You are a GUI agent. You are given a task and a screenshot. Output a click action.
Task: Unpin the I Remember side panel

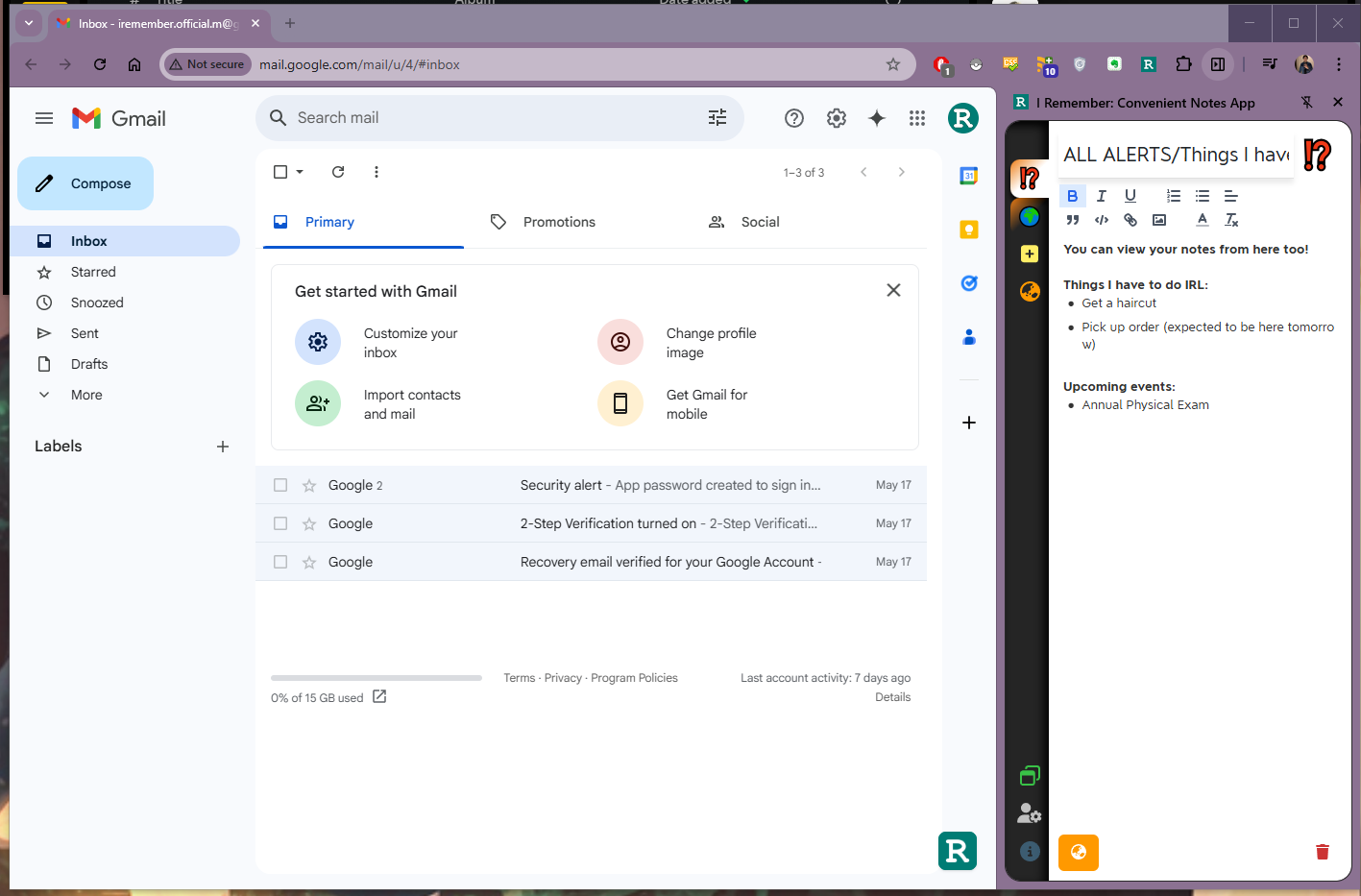(x=1306, y=102)
